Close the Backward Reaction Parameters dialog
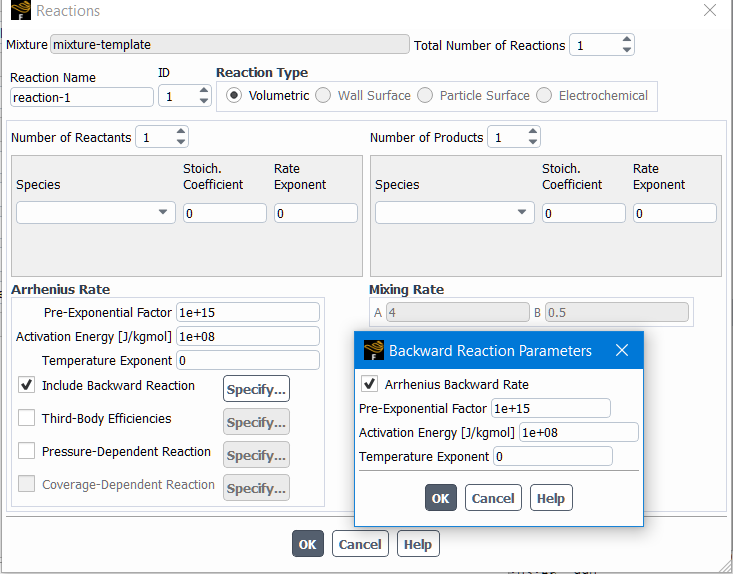The height and width of the screenshot is (574, 733). click(x=622, y=350)
